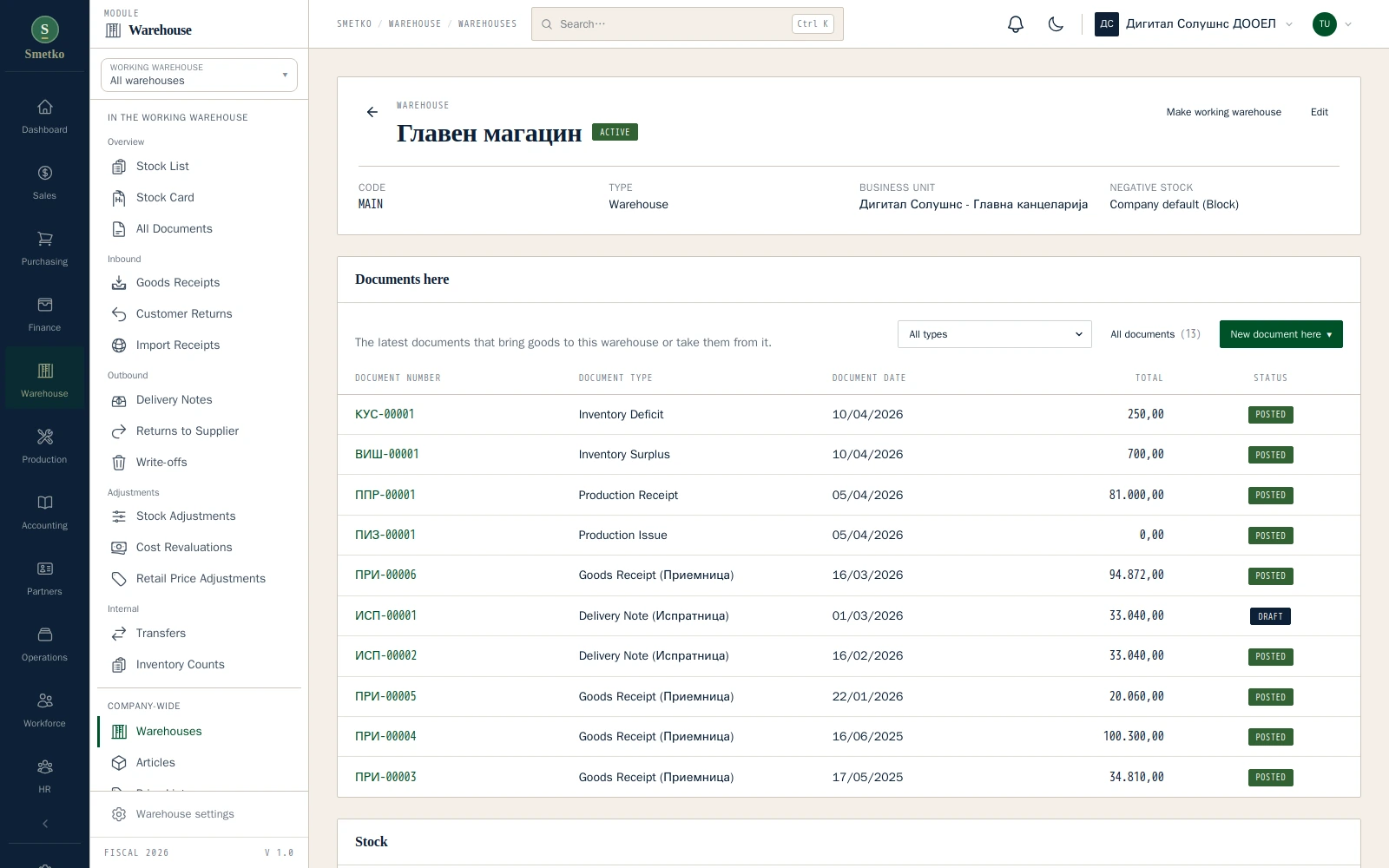
Task: Select Write-offs in the sidebar
Action: tap(199, 463)
